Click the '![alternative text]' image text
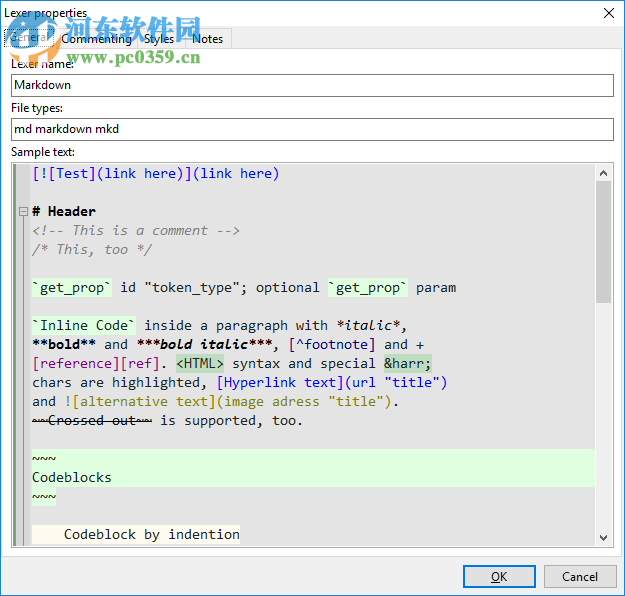Image resolution: width=625 pixels, height=596 pixels. coord(140,401)
